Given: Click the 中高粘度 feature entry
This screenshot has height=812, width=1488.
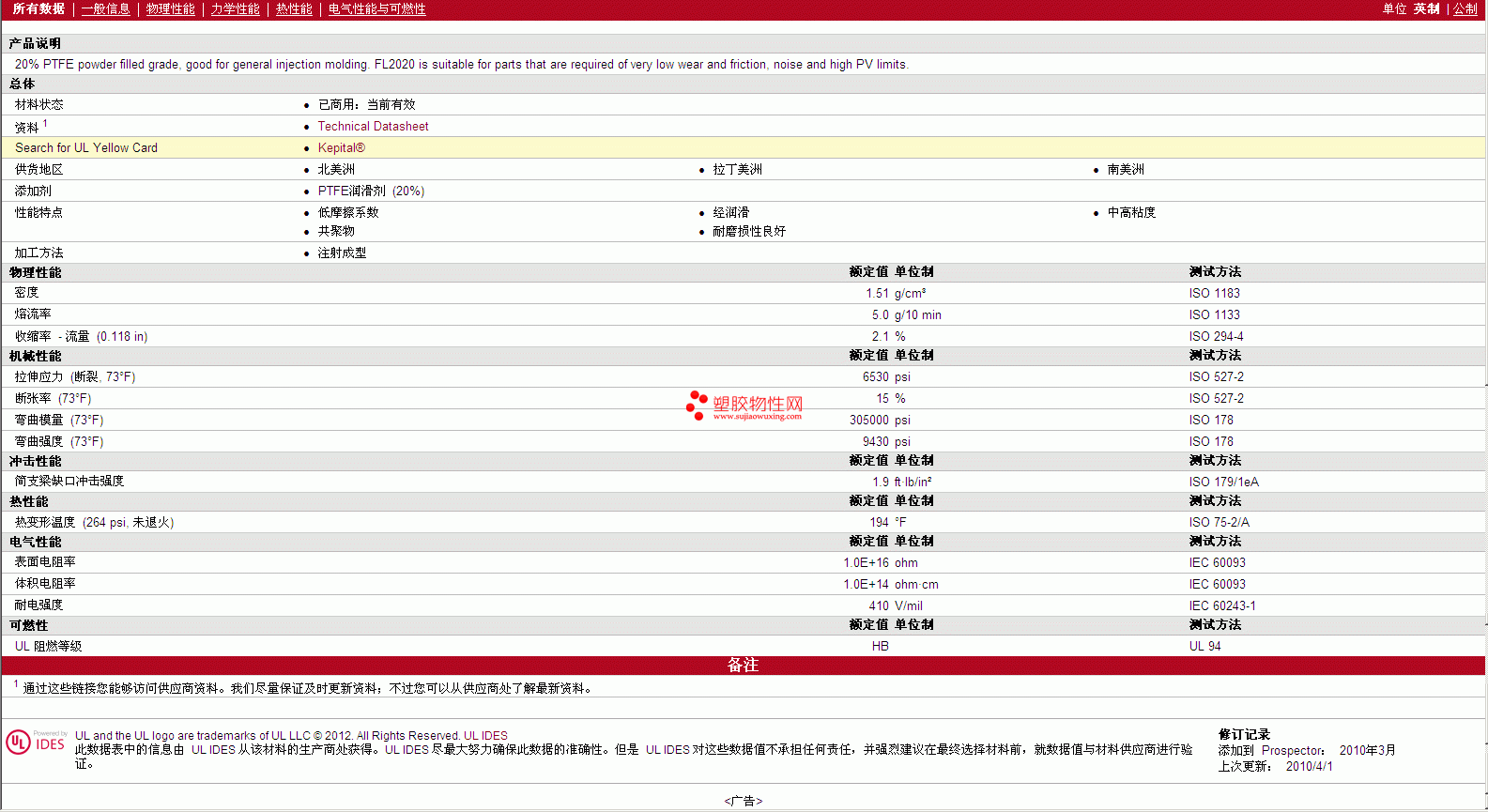Looking at the screenshot, I should tap(1131, 213).
